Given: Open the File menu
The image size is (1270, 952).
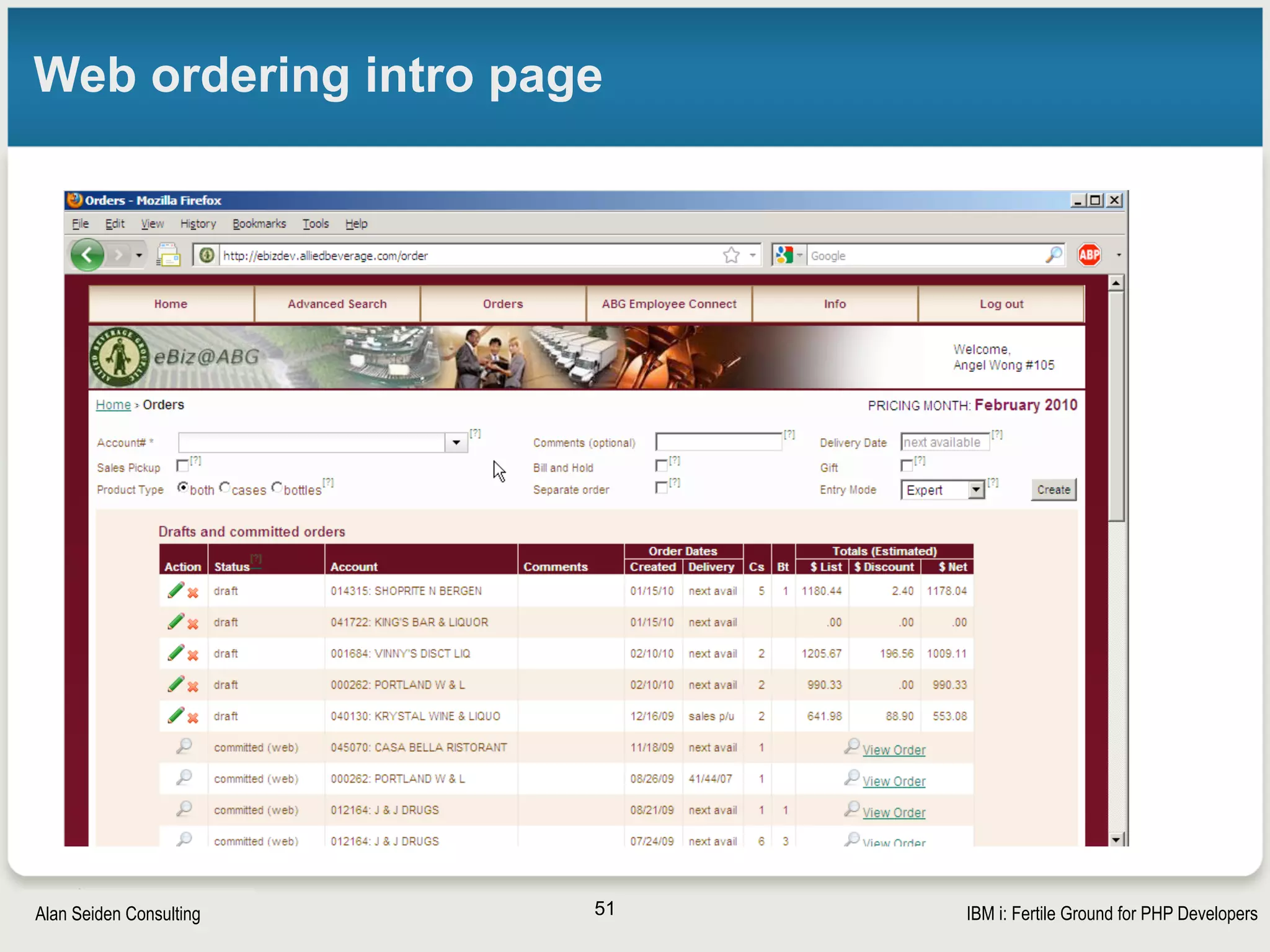Looking at the screenshot, I should (81, 224).
